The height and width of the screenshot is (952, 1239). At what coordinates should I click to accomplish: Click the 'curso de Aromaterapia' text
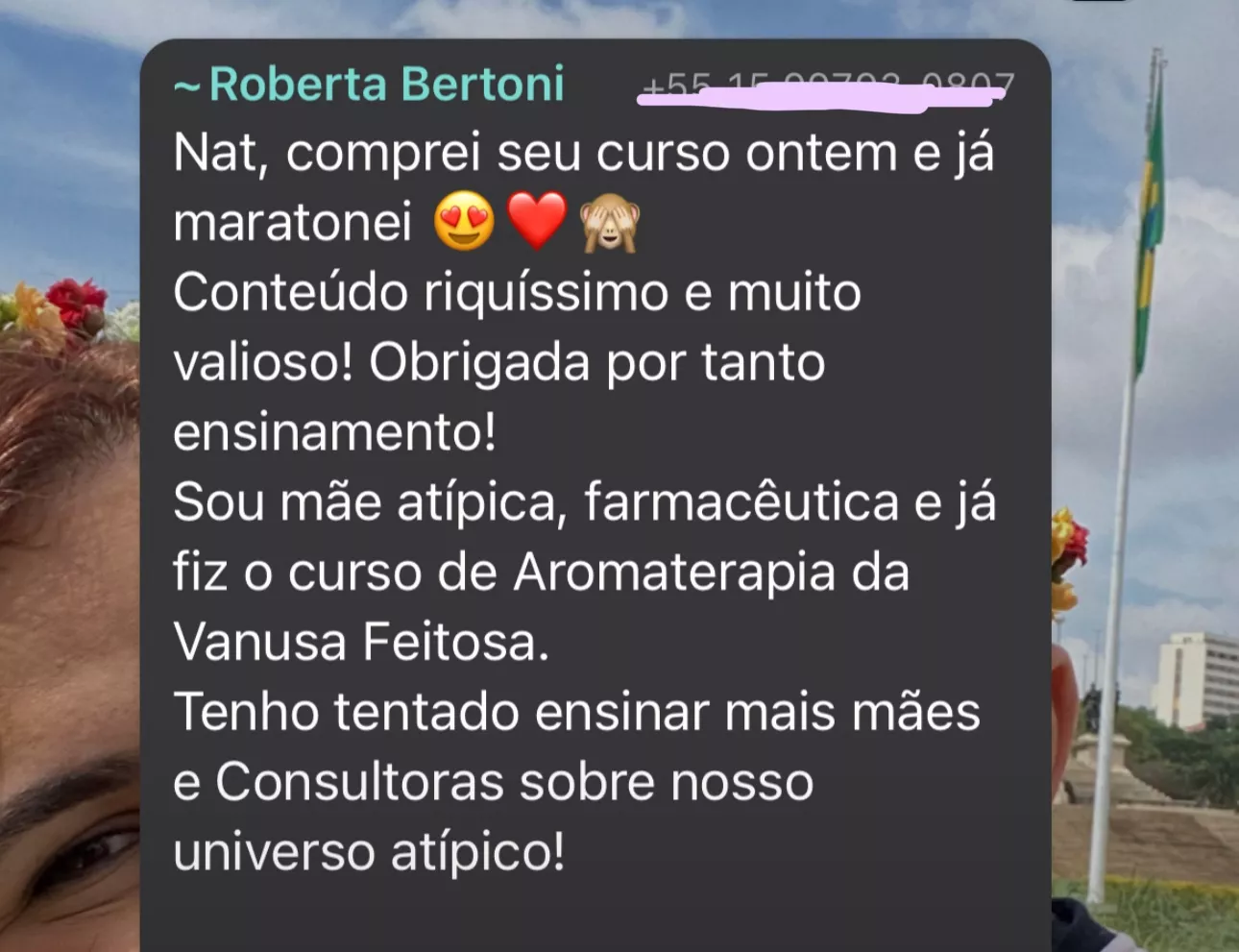562,573
